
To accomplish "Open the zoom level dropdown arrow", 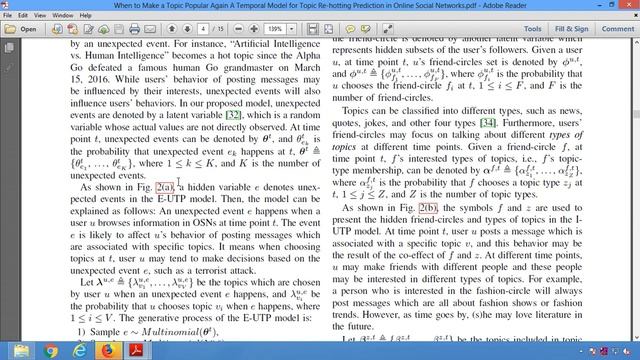I will pyautogui.click(x=291, y=29).
